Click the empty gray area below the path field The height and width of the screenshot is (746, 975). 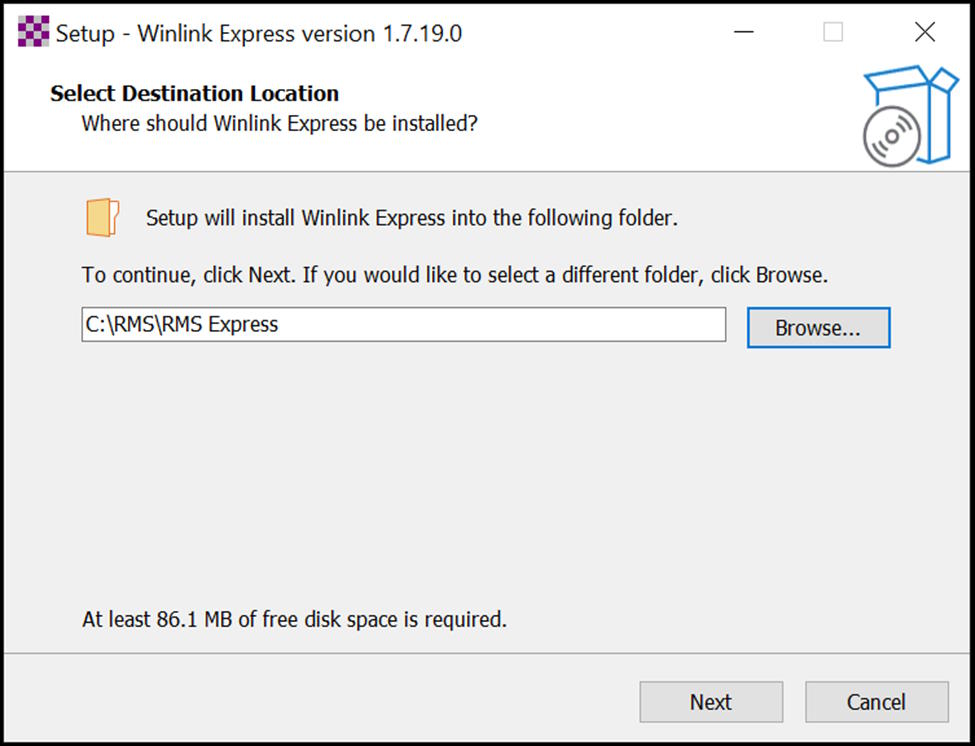pyautogui.click(x=480, y=470)
